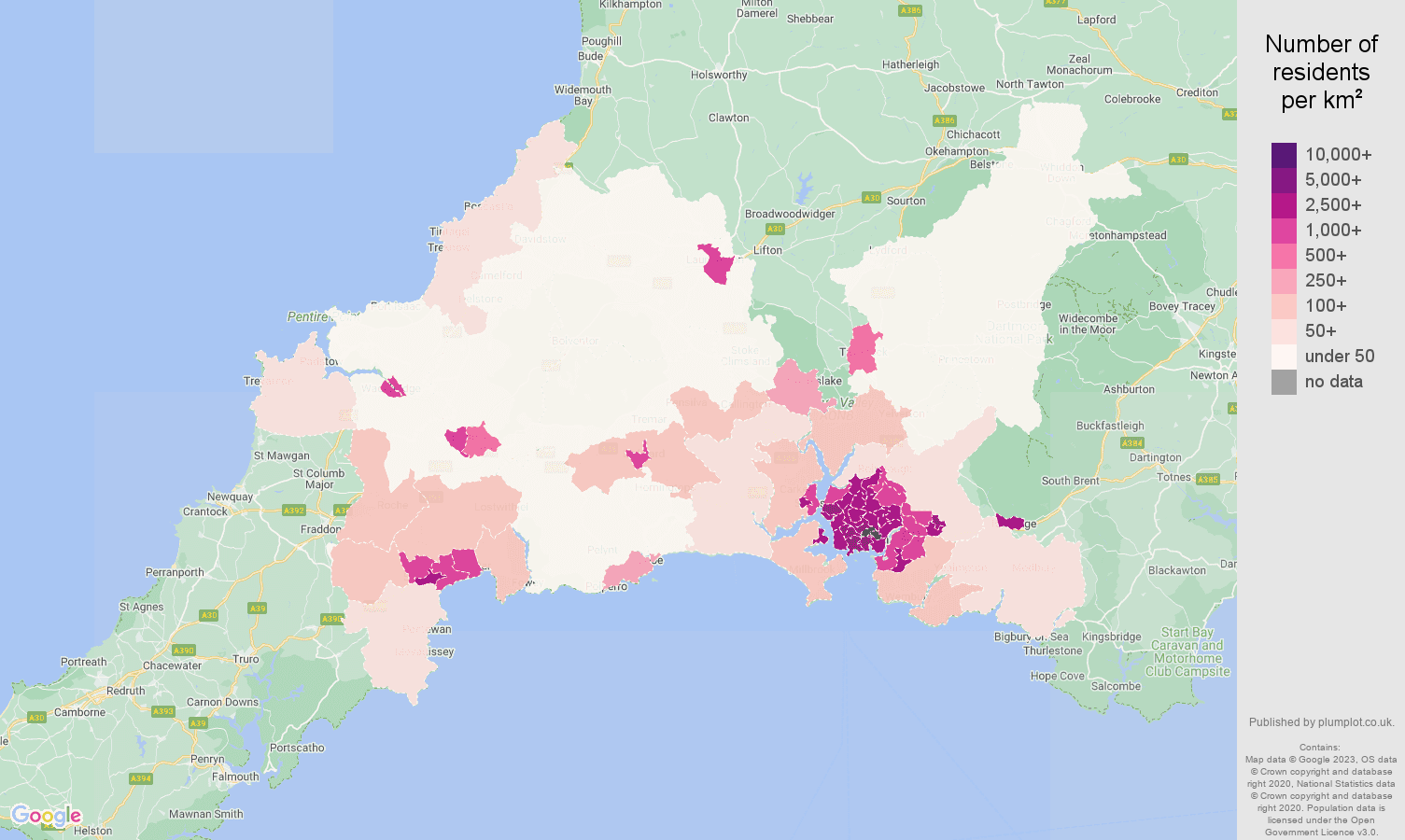
Task: Click the purple Ivybridge area near South Brent
Action: 1010,522
